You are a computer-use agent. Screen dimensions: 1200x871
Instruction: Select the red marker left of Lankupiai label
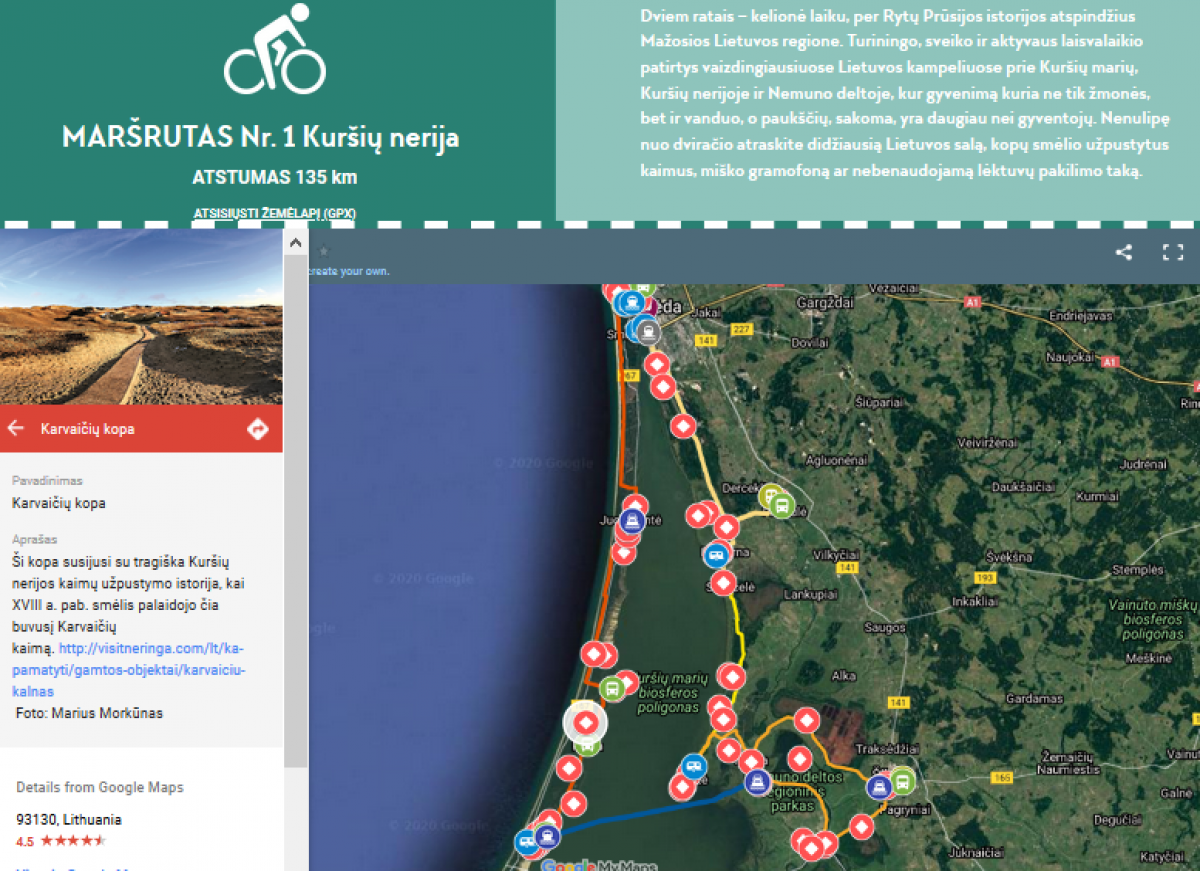pyautogui.click(x=723, y=582)
